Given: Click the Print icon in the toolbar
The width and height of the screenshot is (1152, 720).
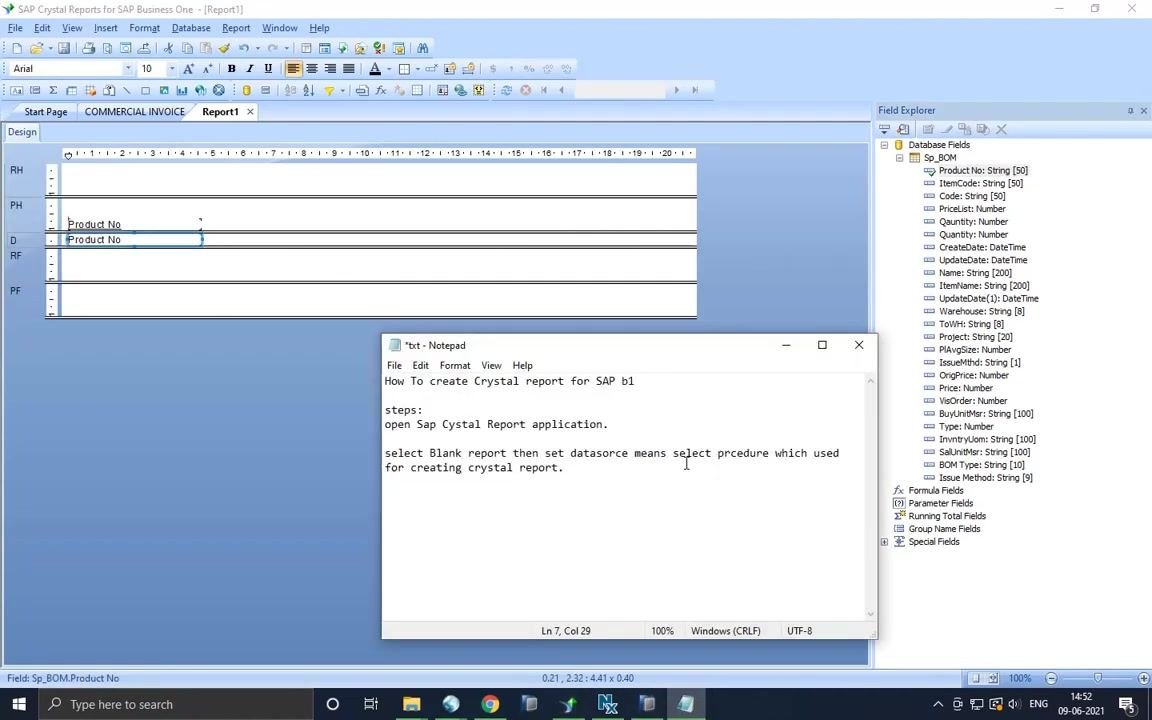Looking at the screenshot, I should coord(88,48).
